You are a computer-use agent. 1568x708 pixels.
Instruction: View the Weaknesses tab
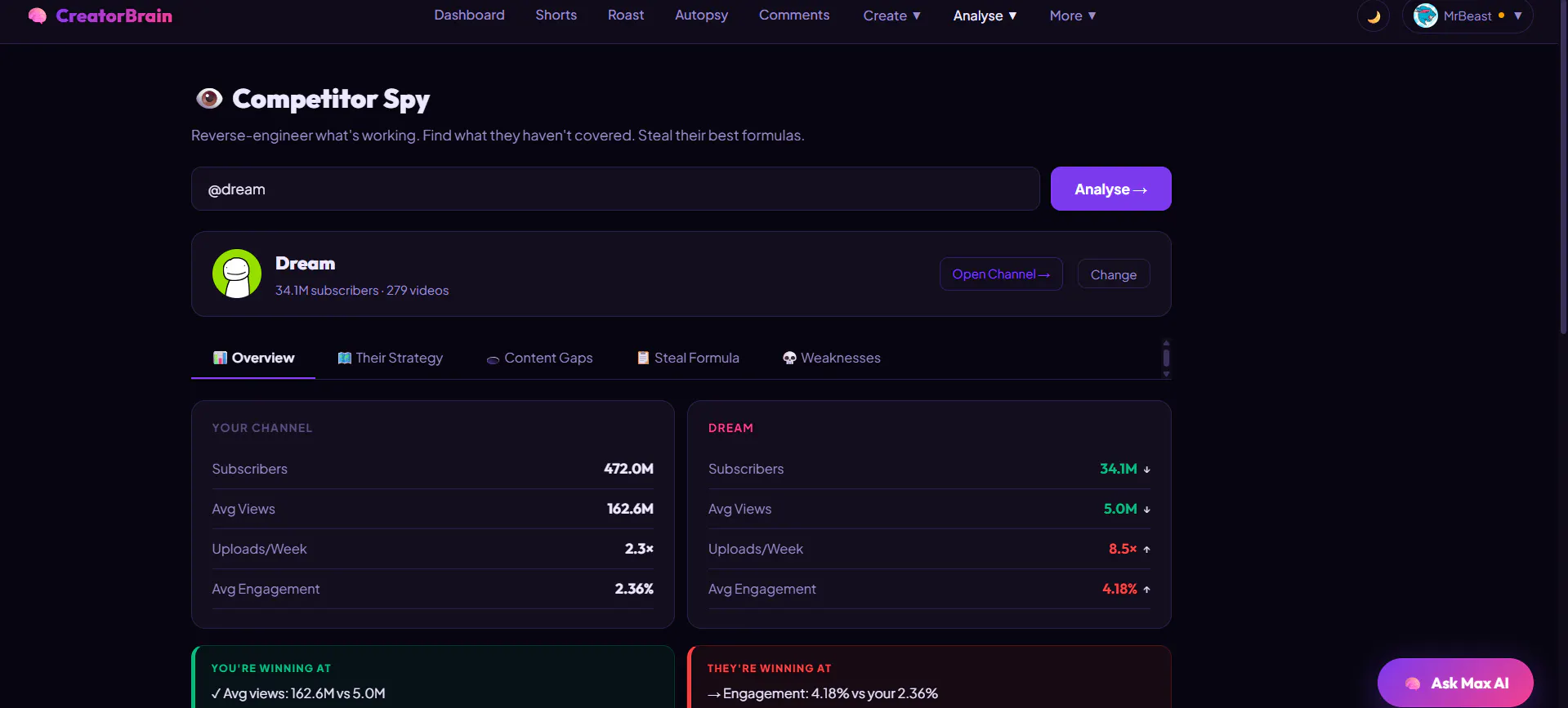[x=832, y=358]
